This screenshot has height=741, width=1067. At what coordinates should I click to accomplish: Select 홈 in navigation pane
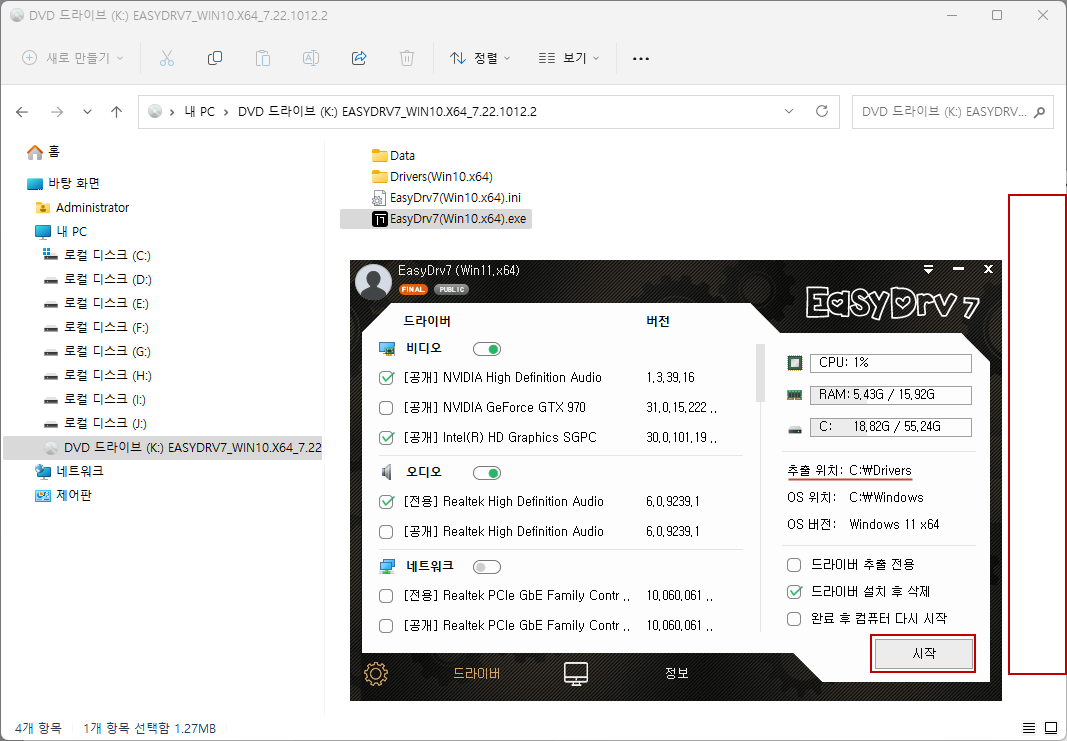click(44, 151)
